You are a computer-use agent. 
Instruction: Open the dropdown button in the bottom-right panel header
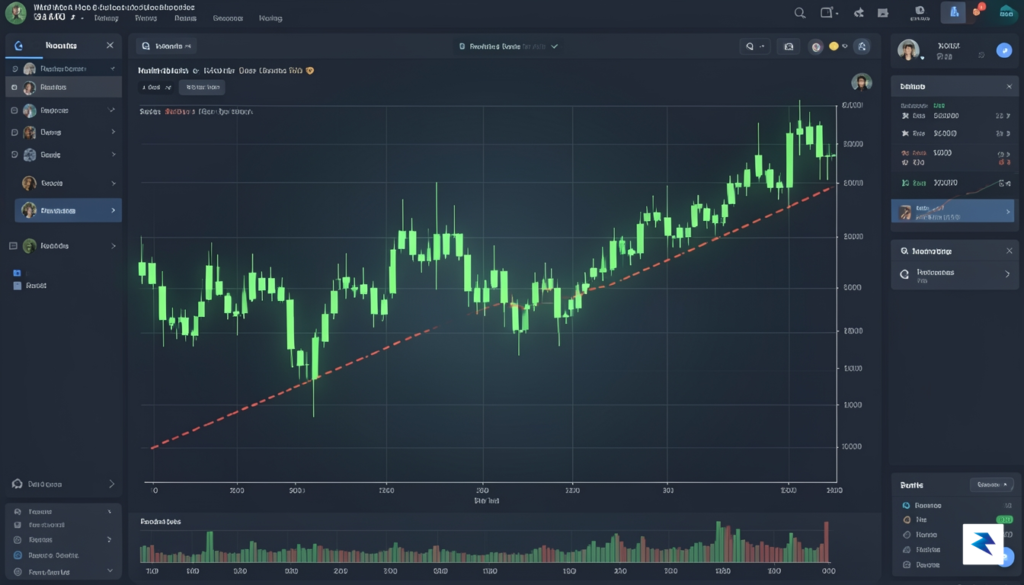point(991,484)
